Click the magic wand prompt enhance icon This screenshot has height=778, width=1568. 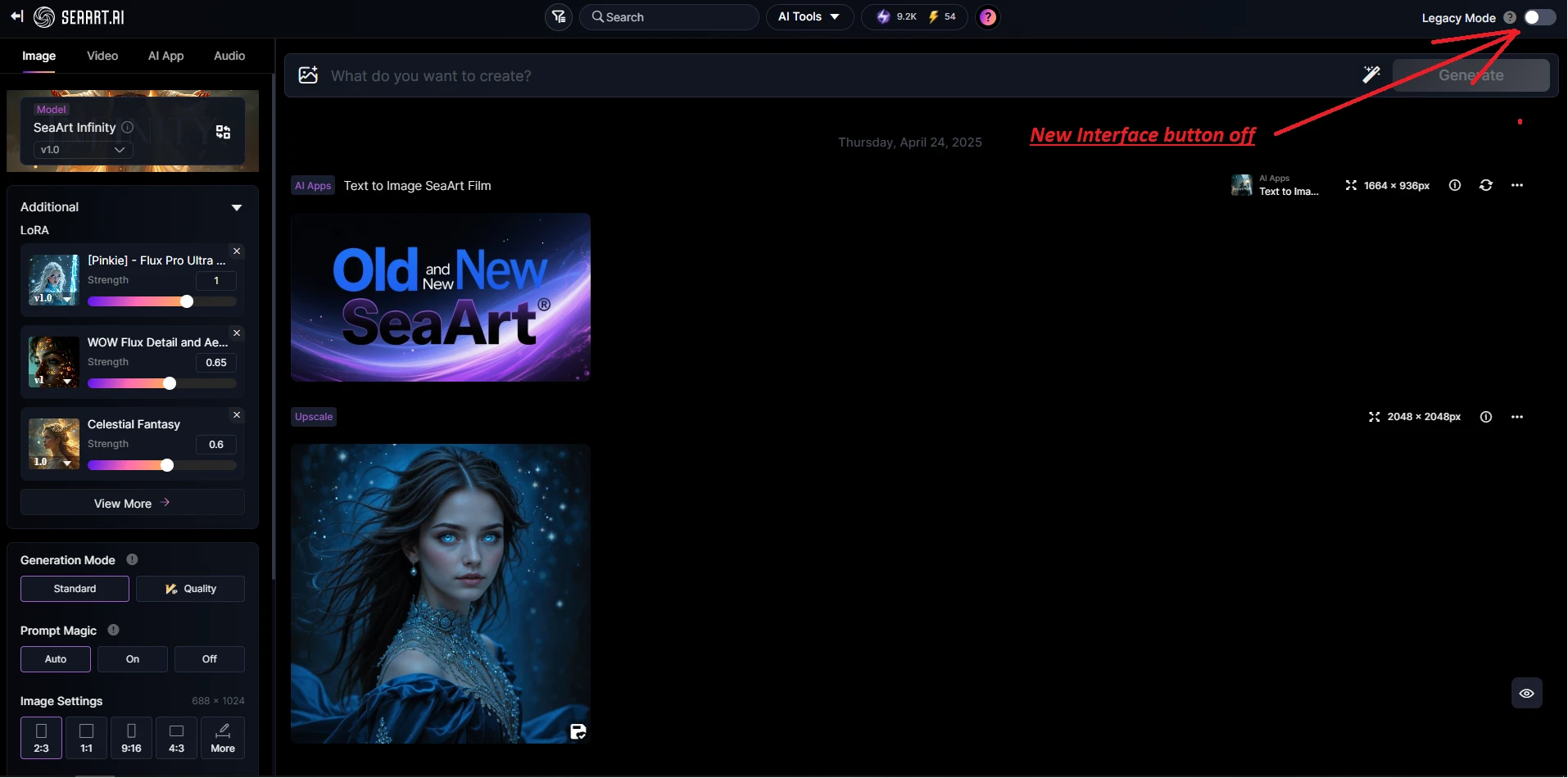(1371, 75)
